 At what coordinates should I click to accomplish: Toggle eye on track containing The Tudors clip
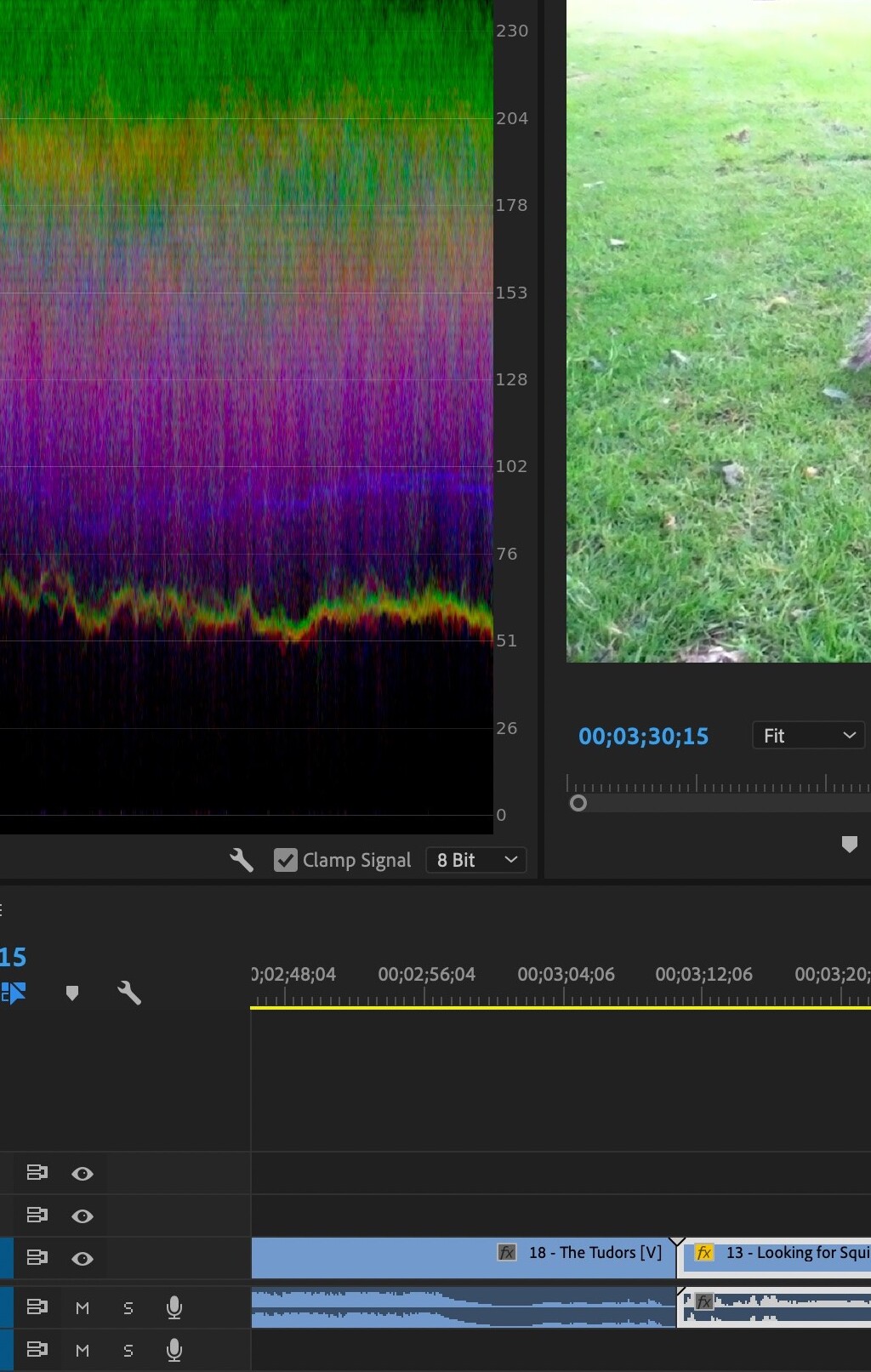(x=83, y=1259)
